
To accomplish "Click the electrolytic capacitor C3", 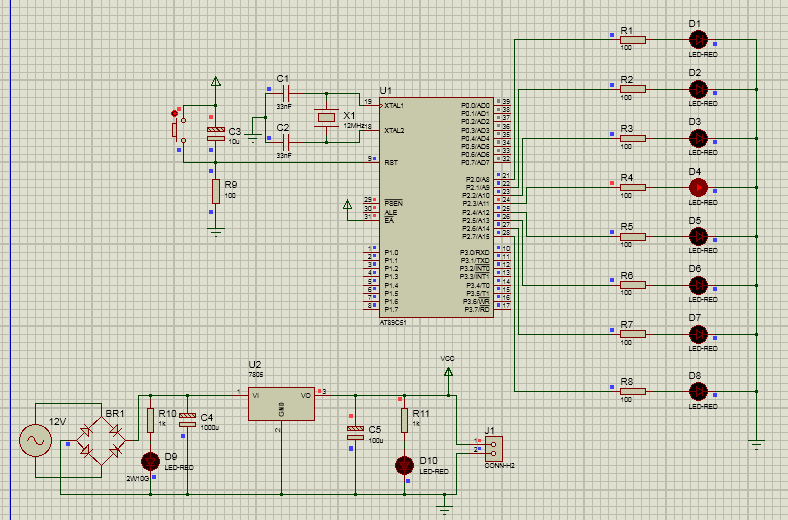I will point(215,134).
